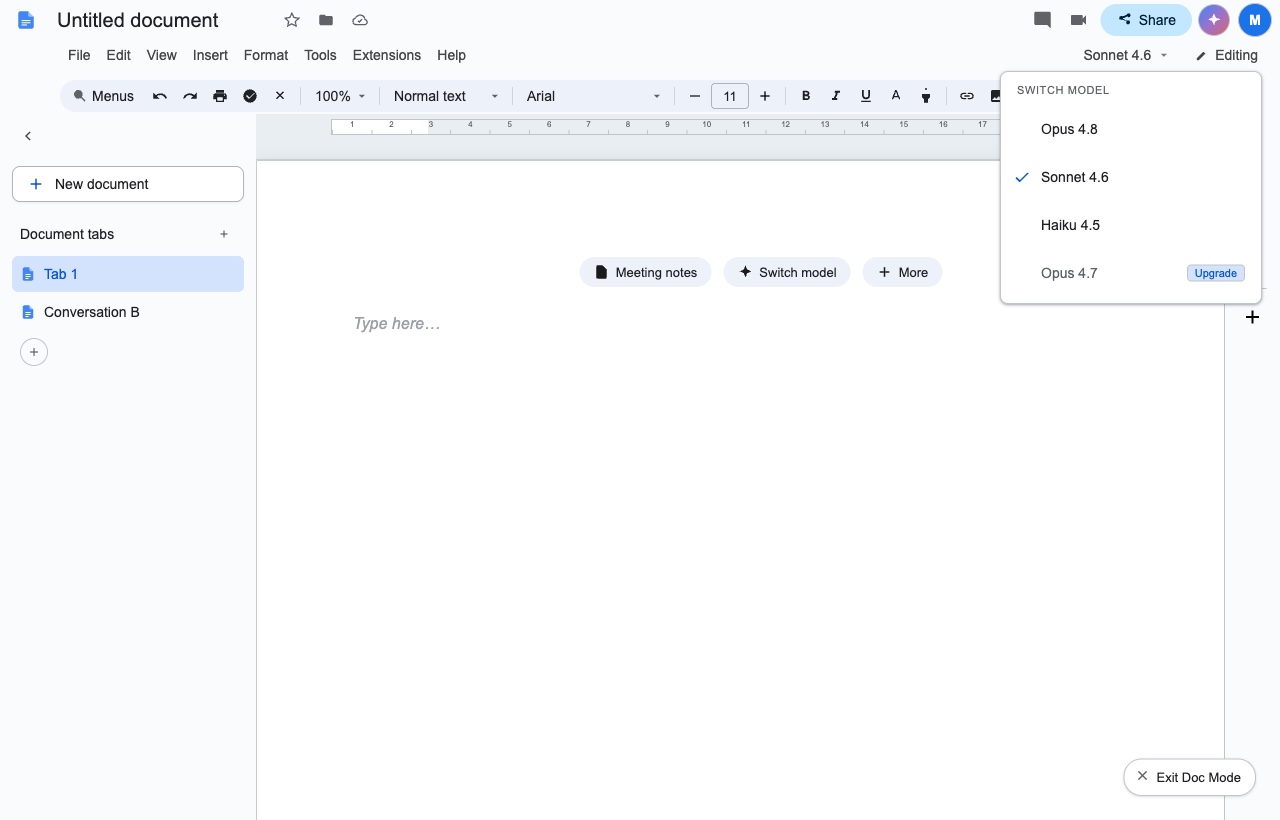This screenshot has width=1280, height=820.
Task: Collapse the sidebar with the back chevron
Action: tap(28, 136)
